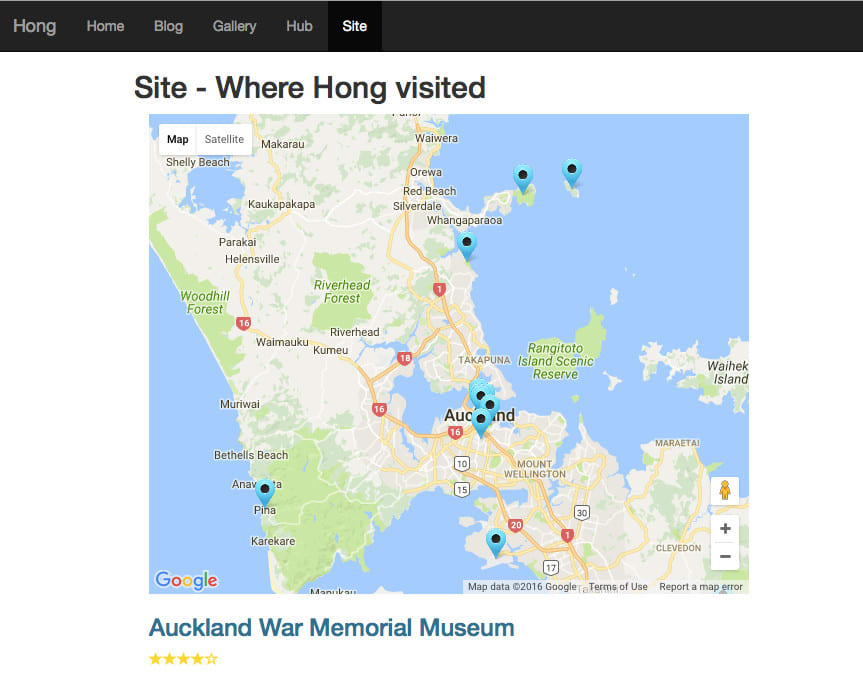
Task: Open Auckland War Memorial Museum link
Action: 331,628
